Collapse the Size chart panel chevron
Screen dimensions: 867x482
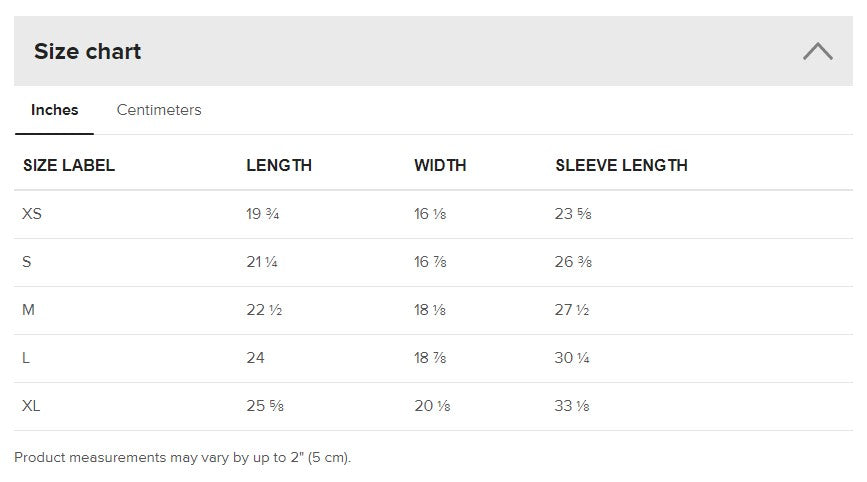tap(817, 51)
